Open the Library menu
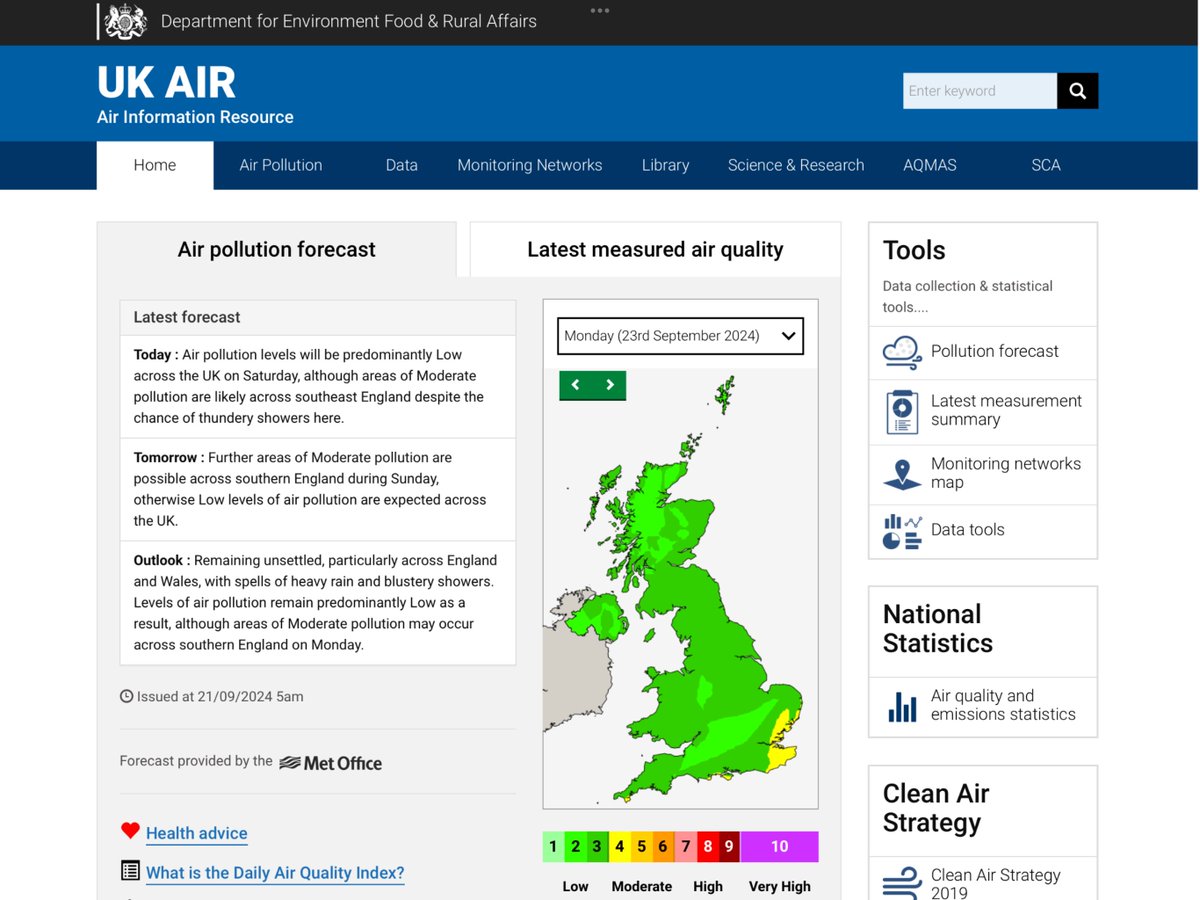 click(x=666, y=165)
